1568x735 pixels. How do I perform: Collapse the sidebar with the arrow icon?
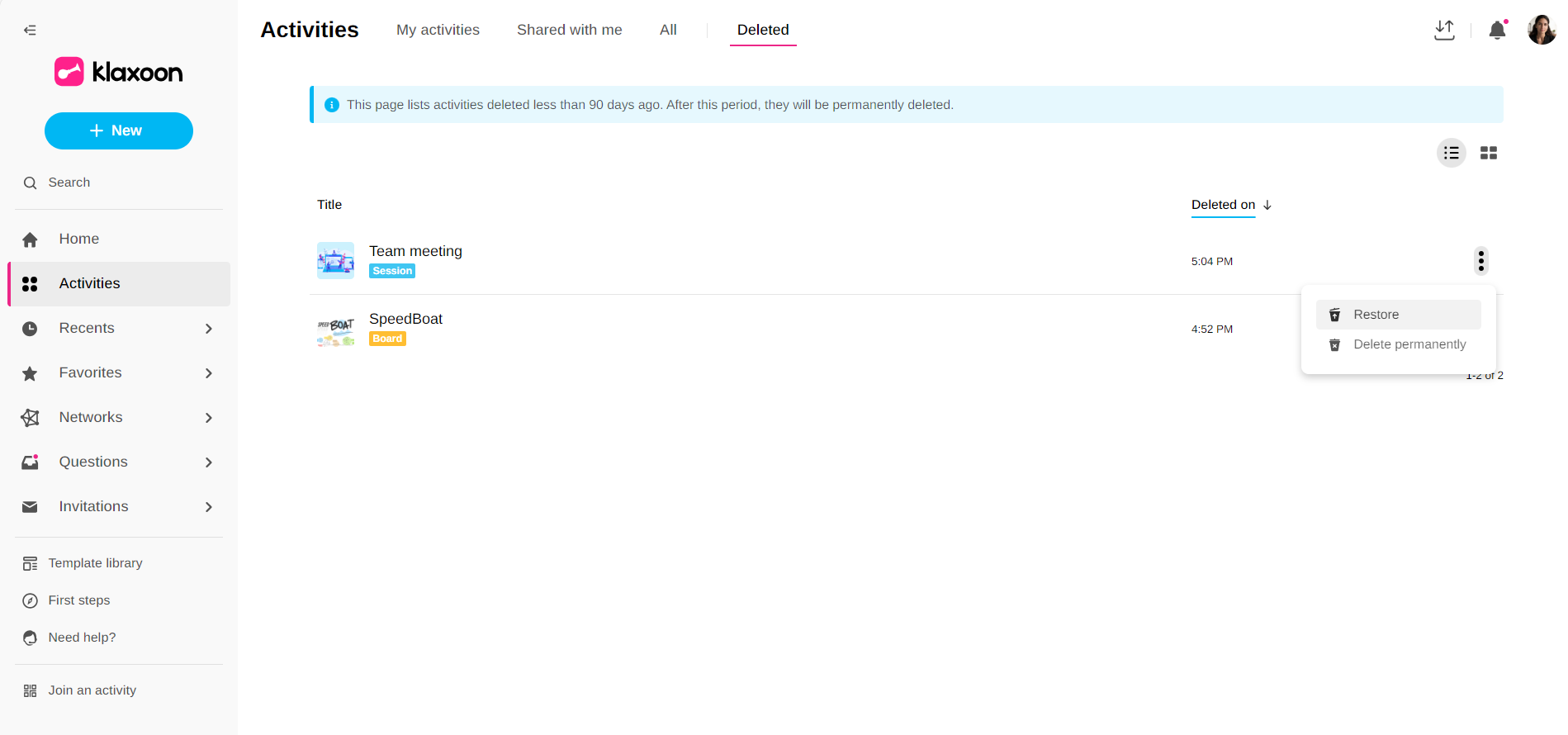coord(30,31)
